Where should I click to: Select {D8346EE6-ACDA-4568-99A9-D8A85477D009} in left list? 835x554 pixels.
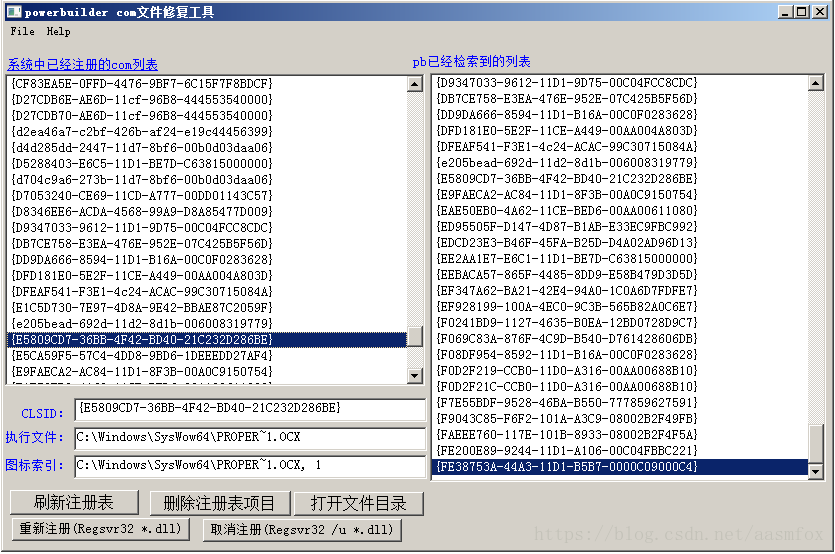[207, 211]
